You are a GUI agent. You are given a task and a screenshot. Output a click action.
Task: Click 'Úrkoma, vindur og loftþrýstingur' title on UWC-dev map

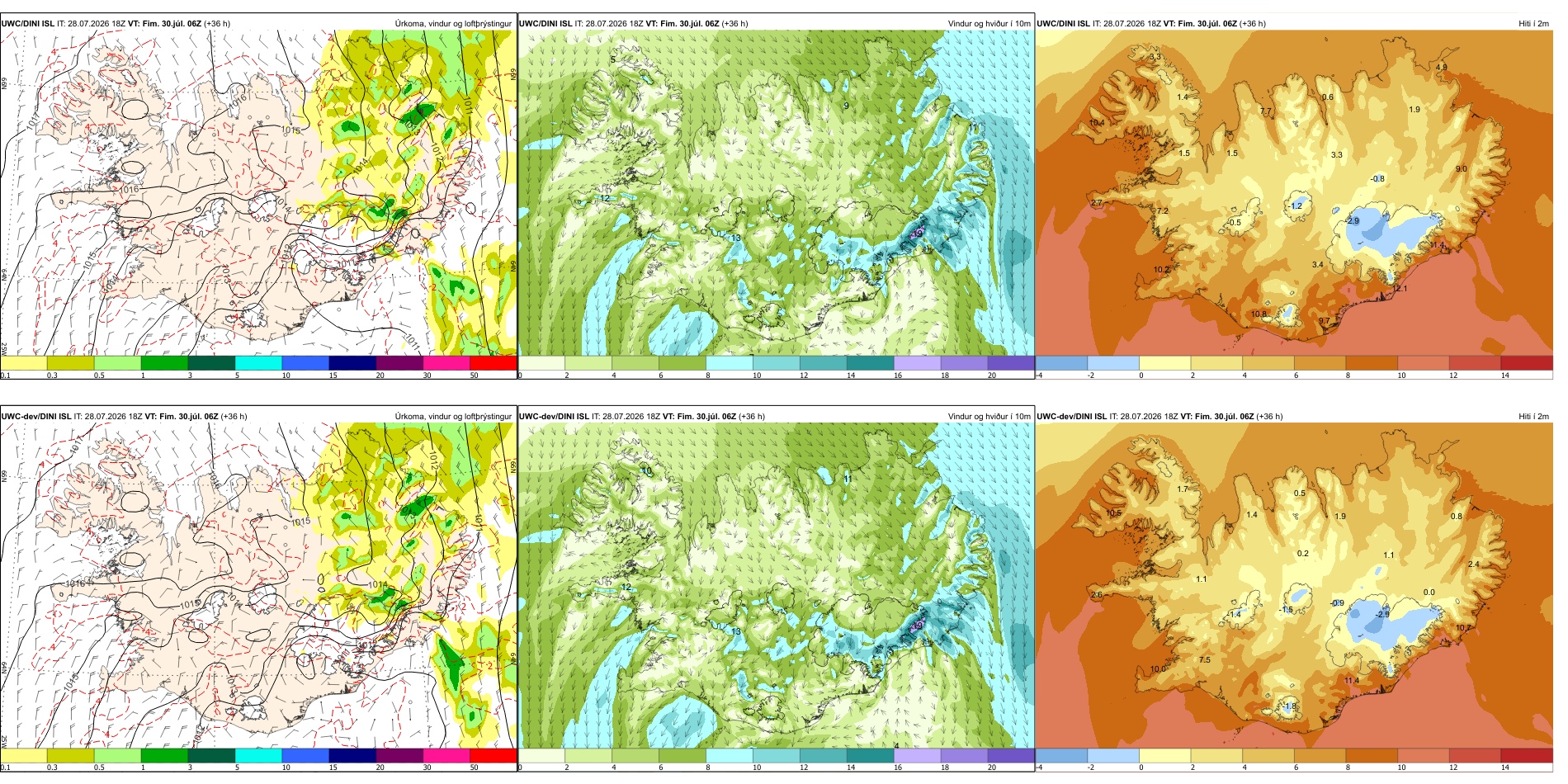tap(453, 417)
